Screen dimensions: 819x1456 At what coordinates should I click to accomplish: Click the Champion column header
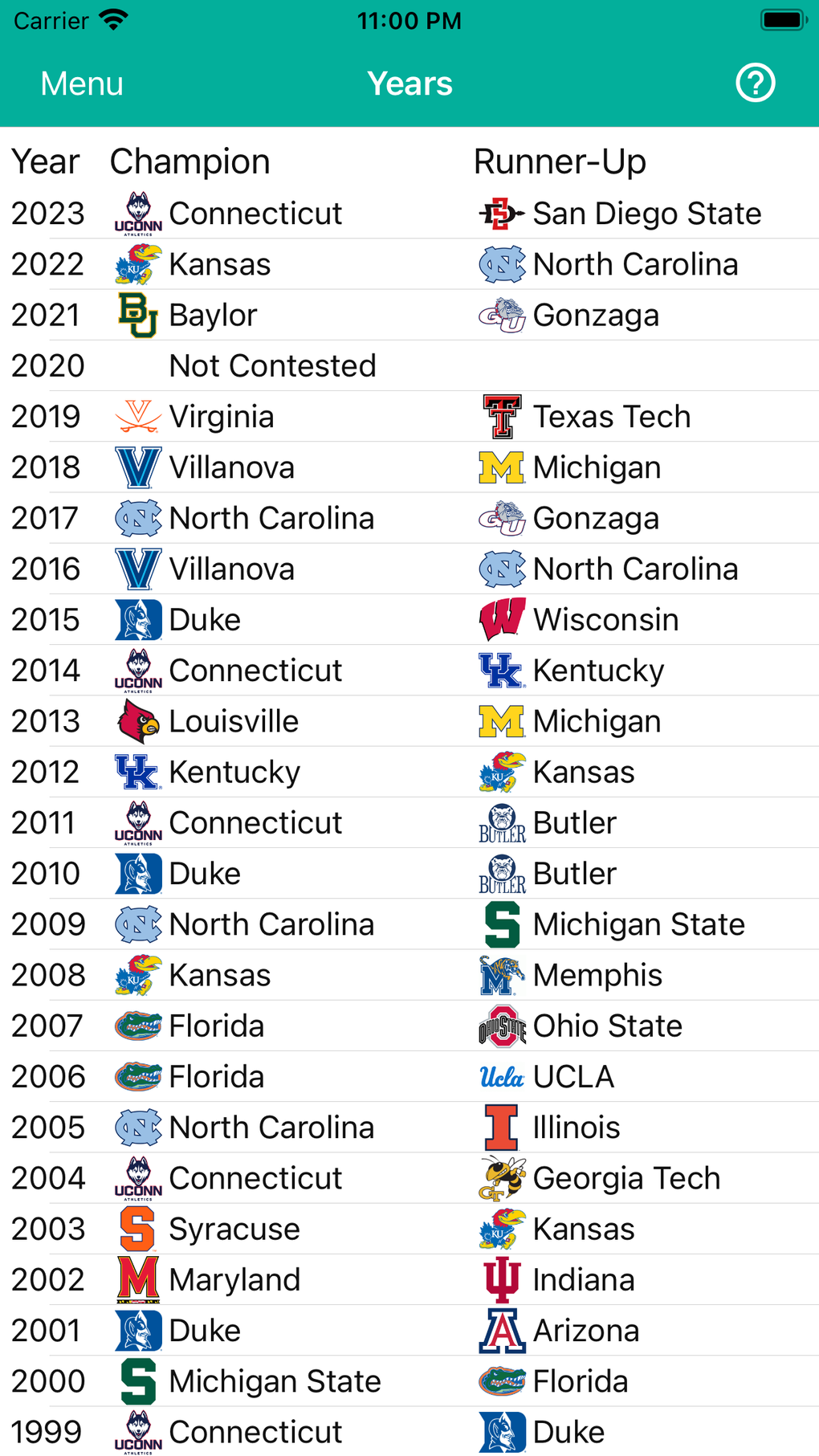pyautogui.click(x=189, y=161)
